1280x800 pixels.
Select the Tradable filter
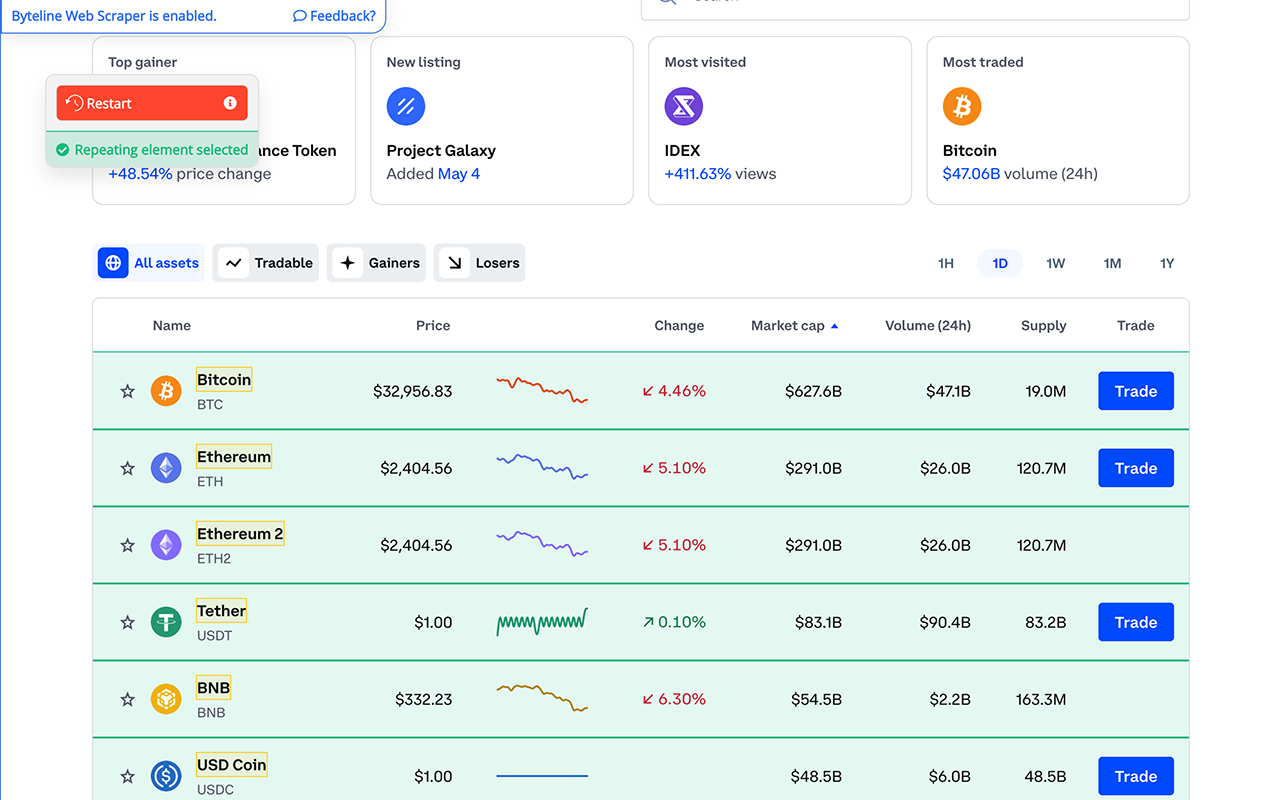266,263
